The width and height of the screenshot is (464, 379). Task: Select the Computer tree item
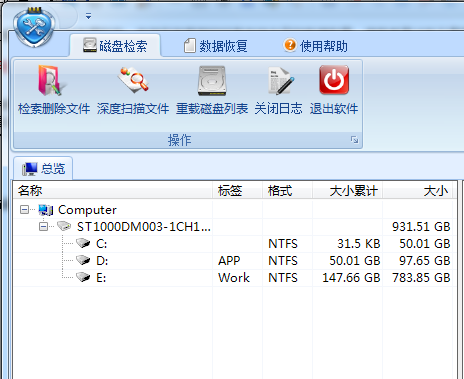click(x=87, y=210)
